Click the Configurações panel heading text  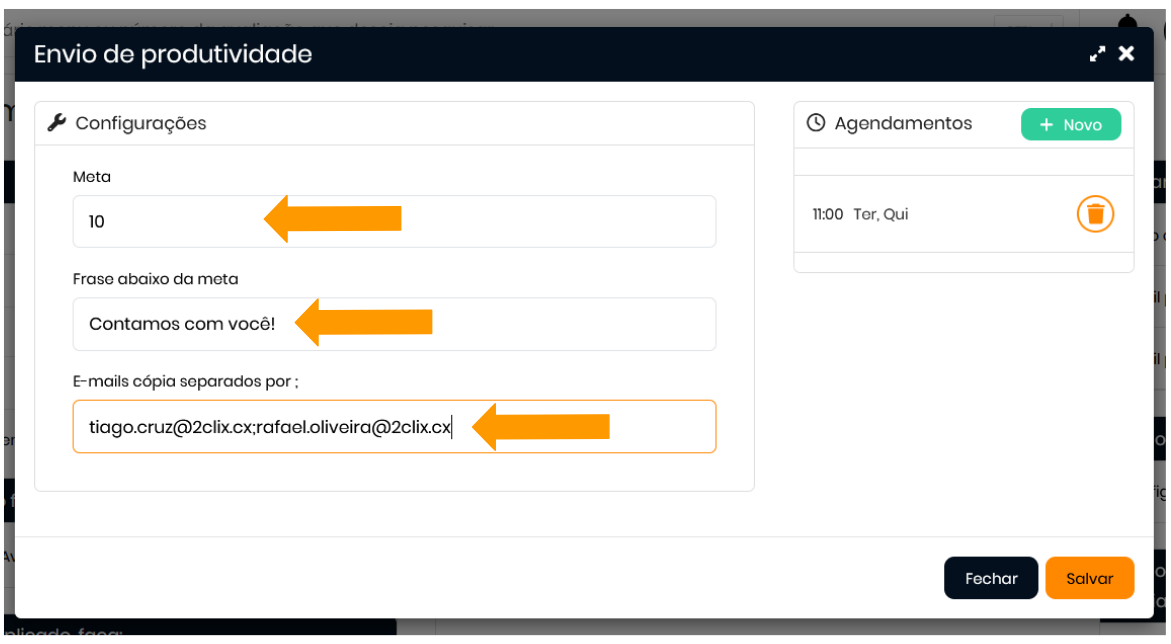(x=141, y=123)
